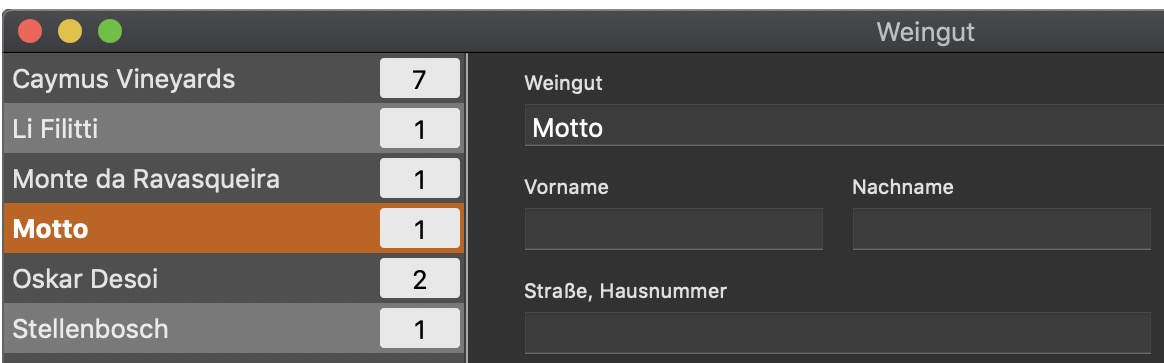Click the divider between list and form
Screen dimensions: 1164x363
(x=466, y=208)
